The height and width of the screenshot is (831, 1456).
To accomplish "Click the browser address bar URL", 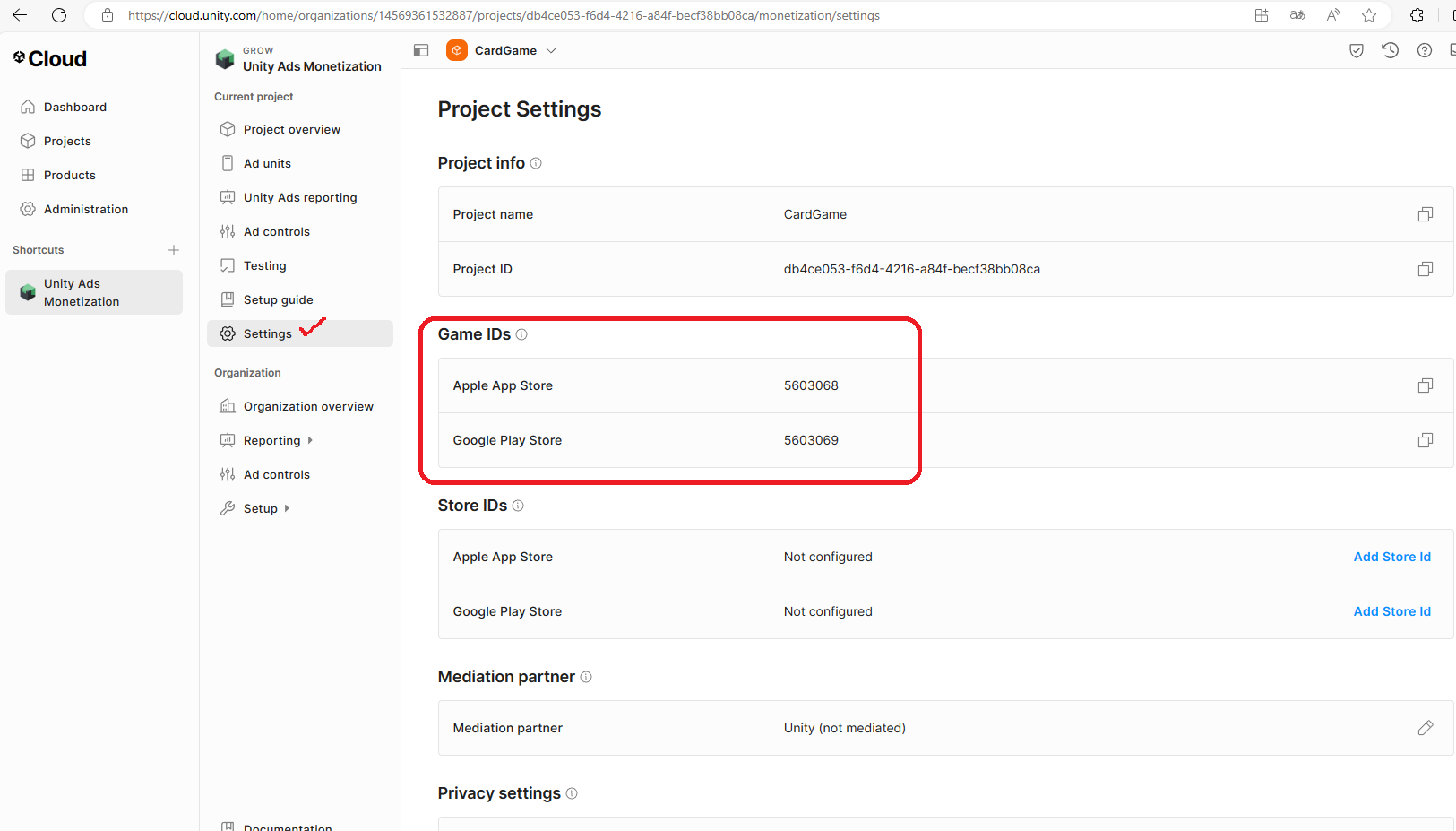I will click(504, 15).
